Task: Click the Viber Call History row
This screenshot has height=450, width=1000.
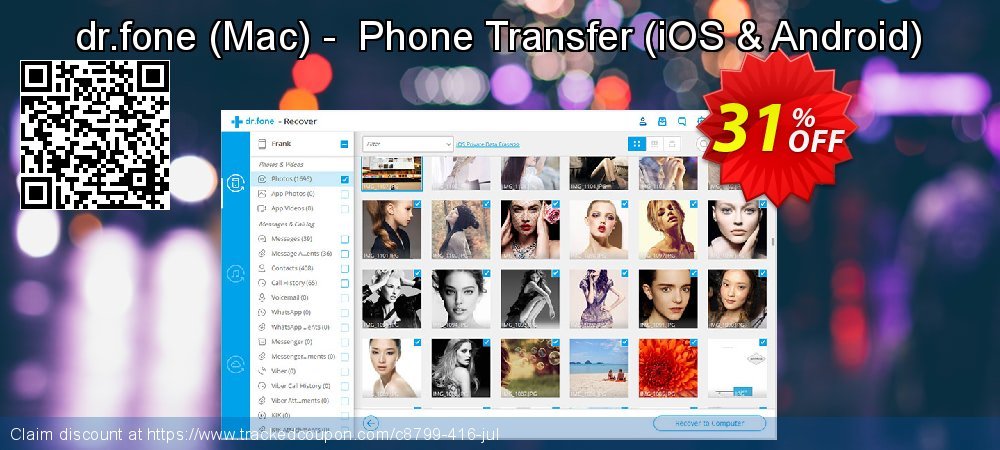Action: (x=302, y=386)
